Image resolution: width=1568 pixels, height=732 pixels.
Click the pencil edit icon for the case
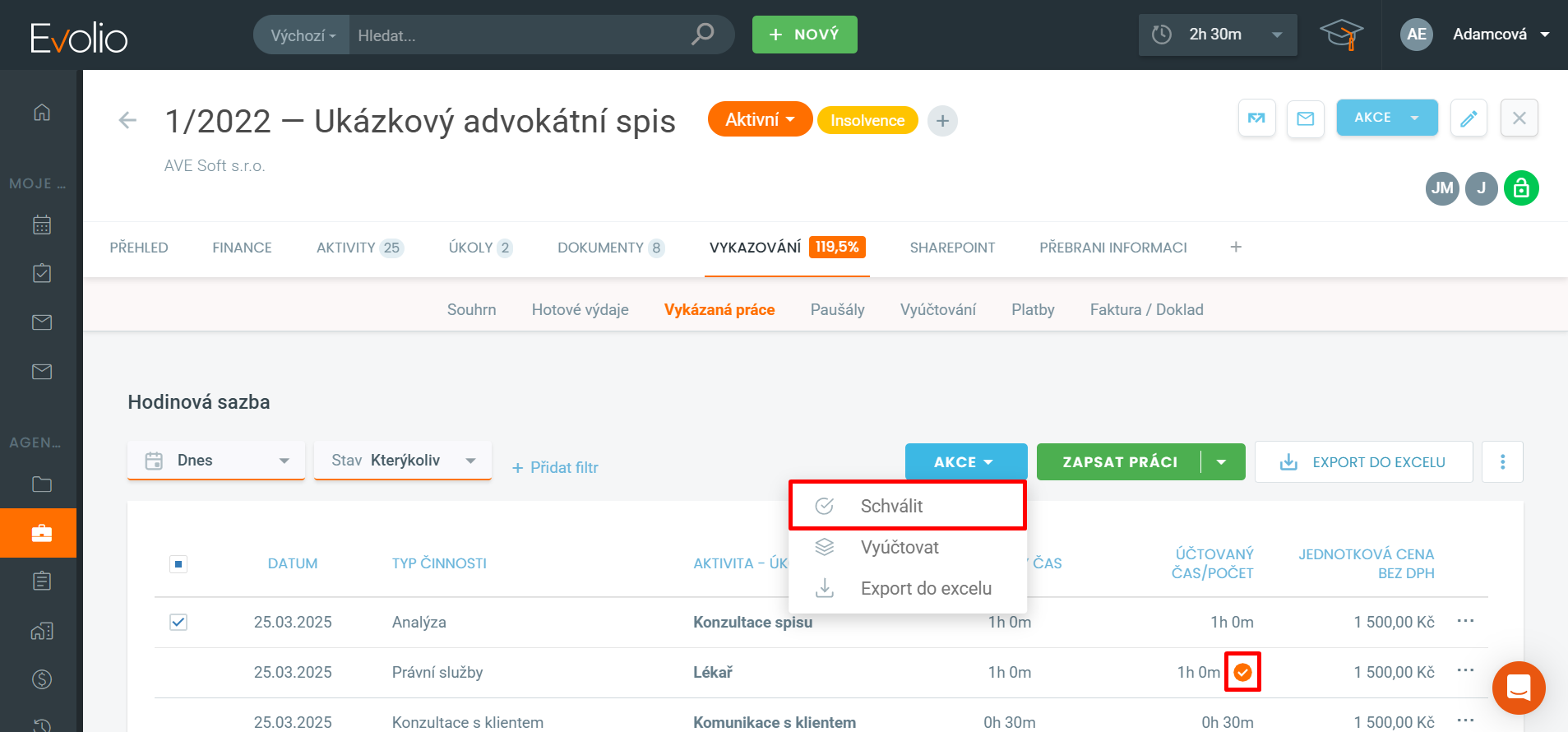coord(1469,118)
